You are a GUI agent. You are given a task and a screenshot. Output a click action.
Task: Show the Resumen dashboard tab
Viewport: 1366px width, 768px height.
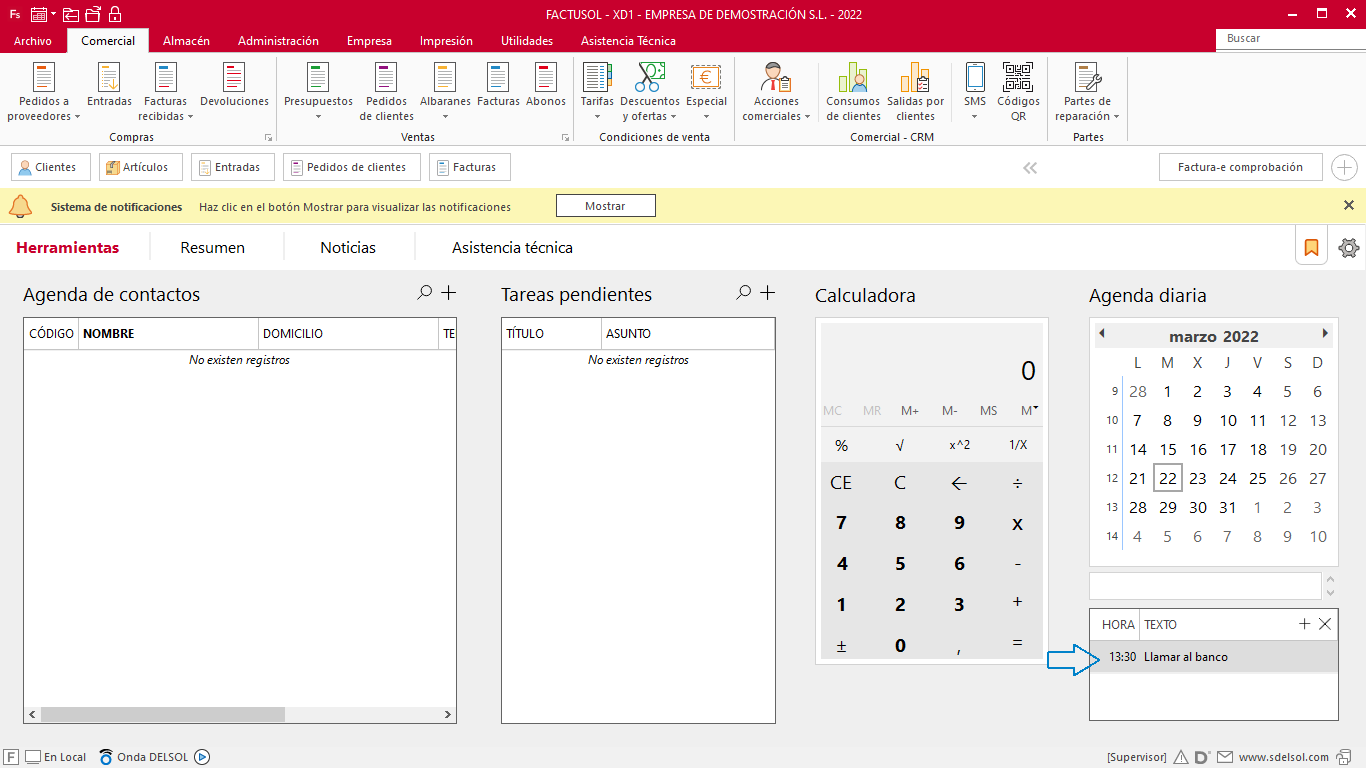(213, 247)
